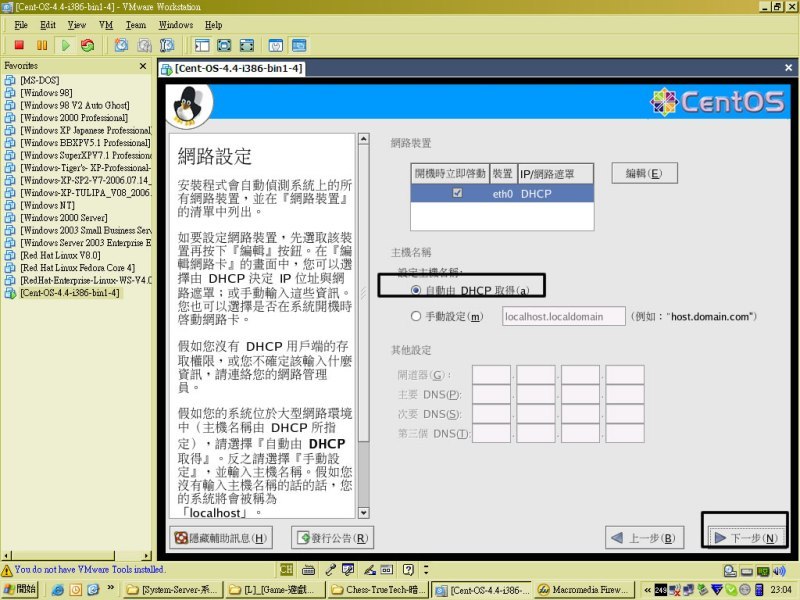Click the 下一步(N) next button
This screenshot has height=600, width=800.
745,538
